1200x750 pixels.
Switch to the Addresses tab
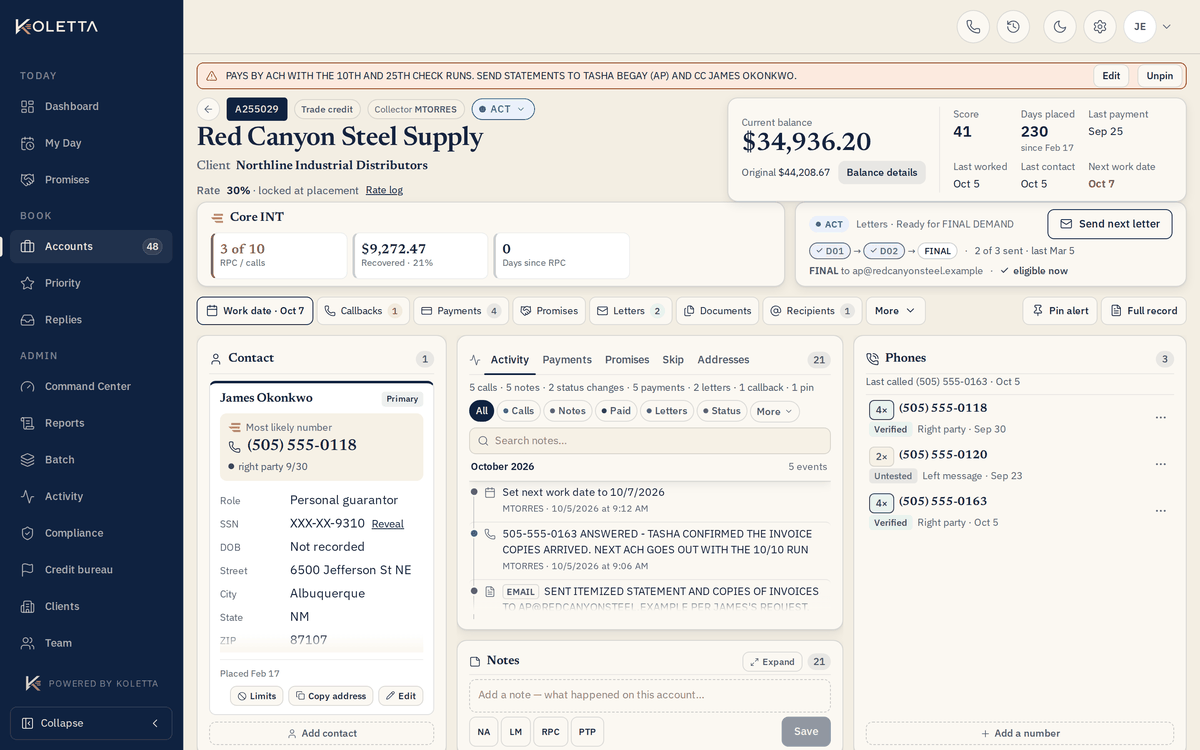tap(723, 360)
